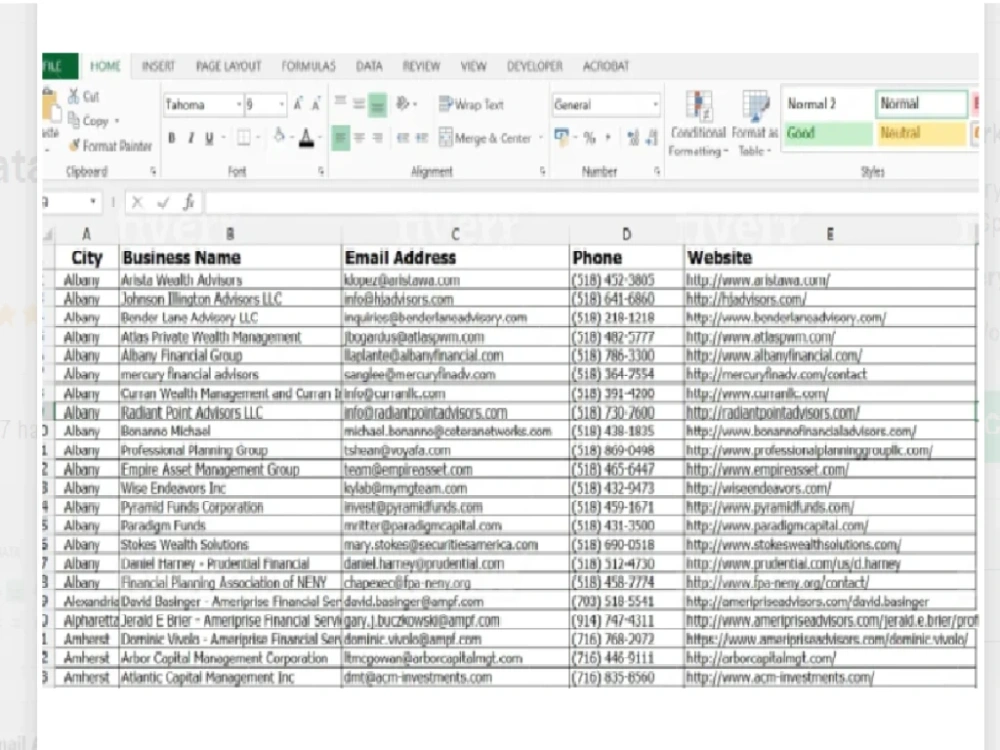Click the Font Color A icon
The image size is (1000, 750).
(306, 138)
